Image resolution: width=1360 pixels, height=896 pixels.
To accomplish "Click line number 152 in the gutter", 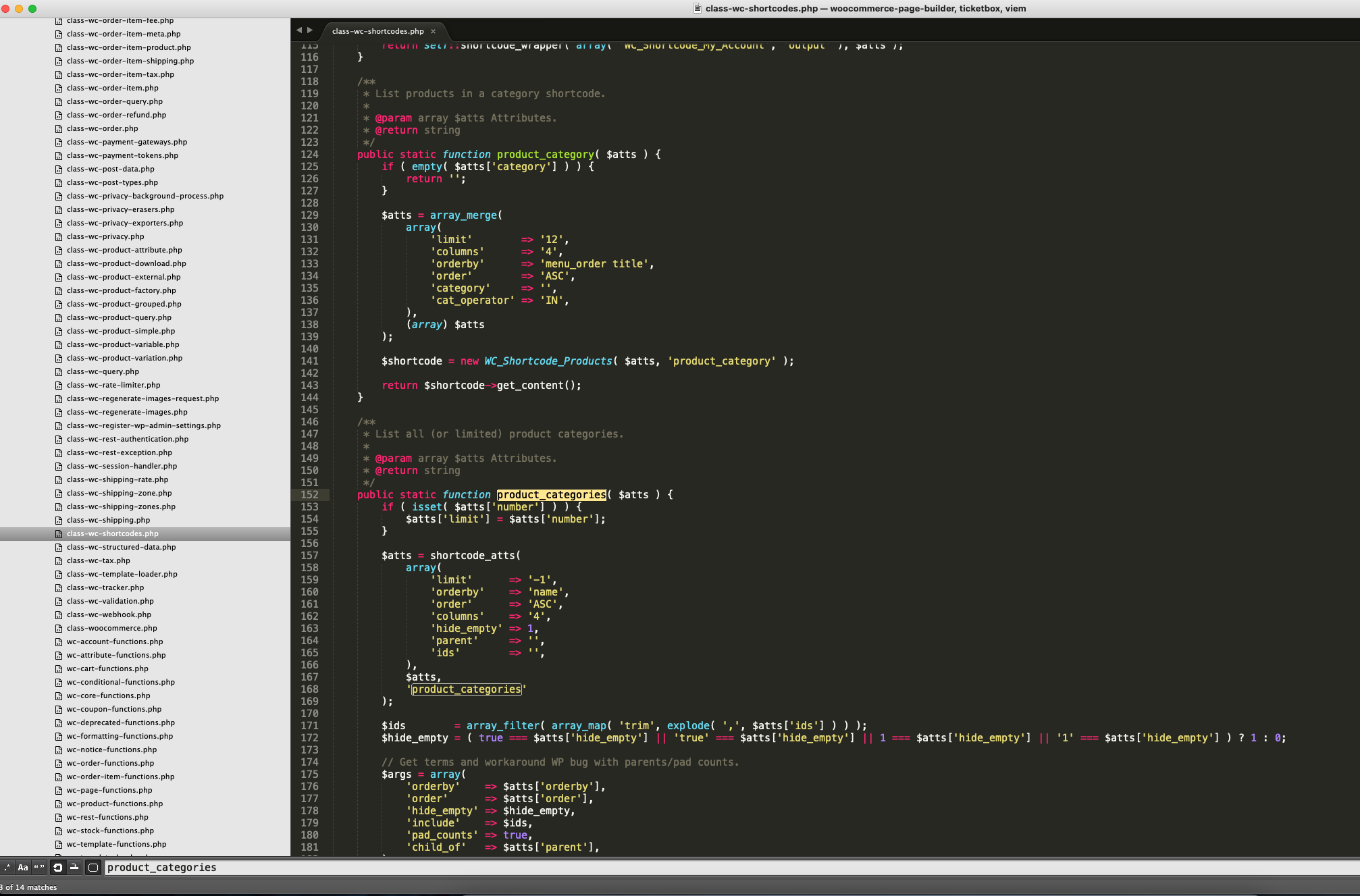I will pyautogui.click(x=309, y=495).
